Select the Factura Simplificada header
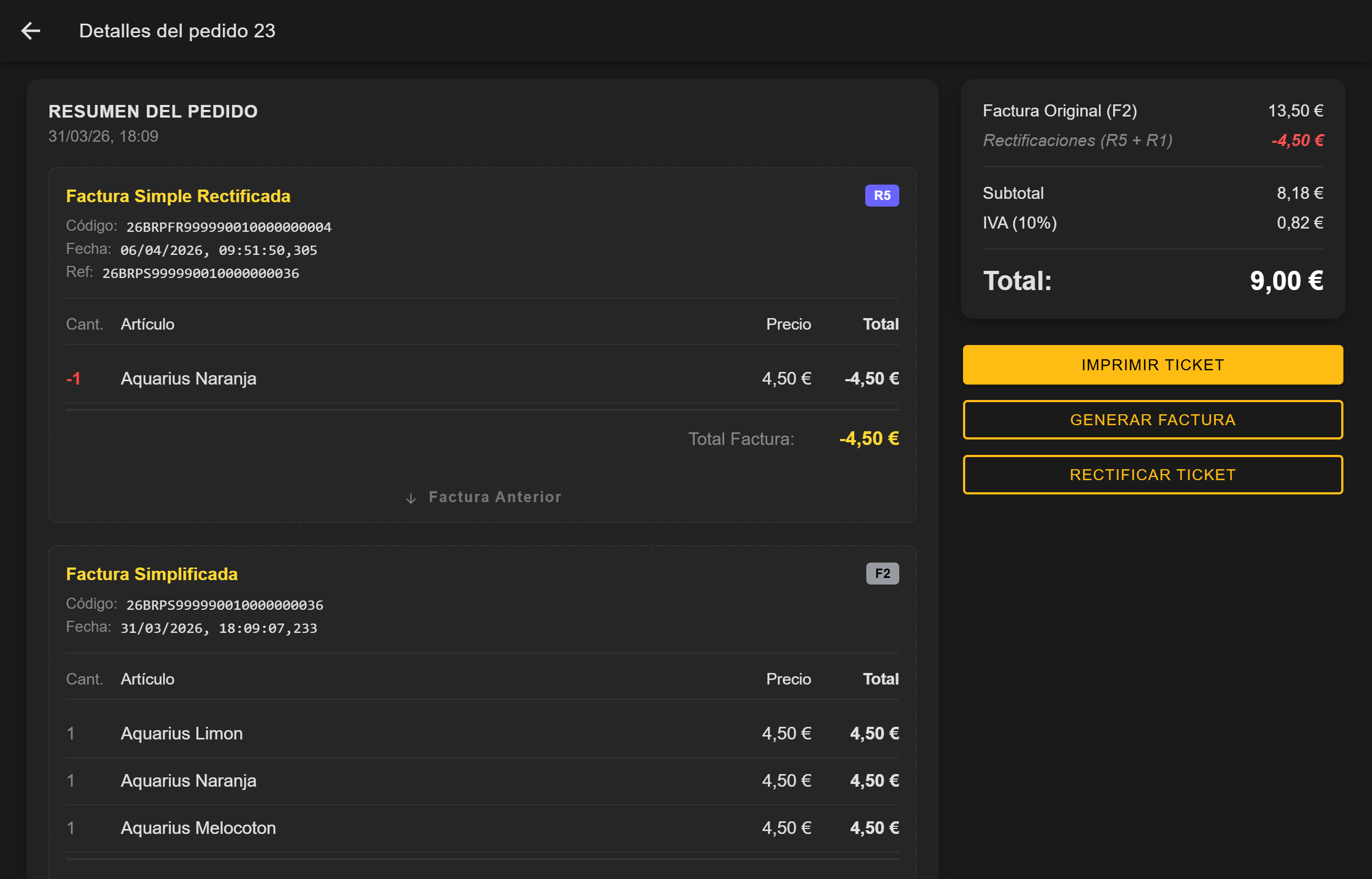 click(x=152, y=574)
